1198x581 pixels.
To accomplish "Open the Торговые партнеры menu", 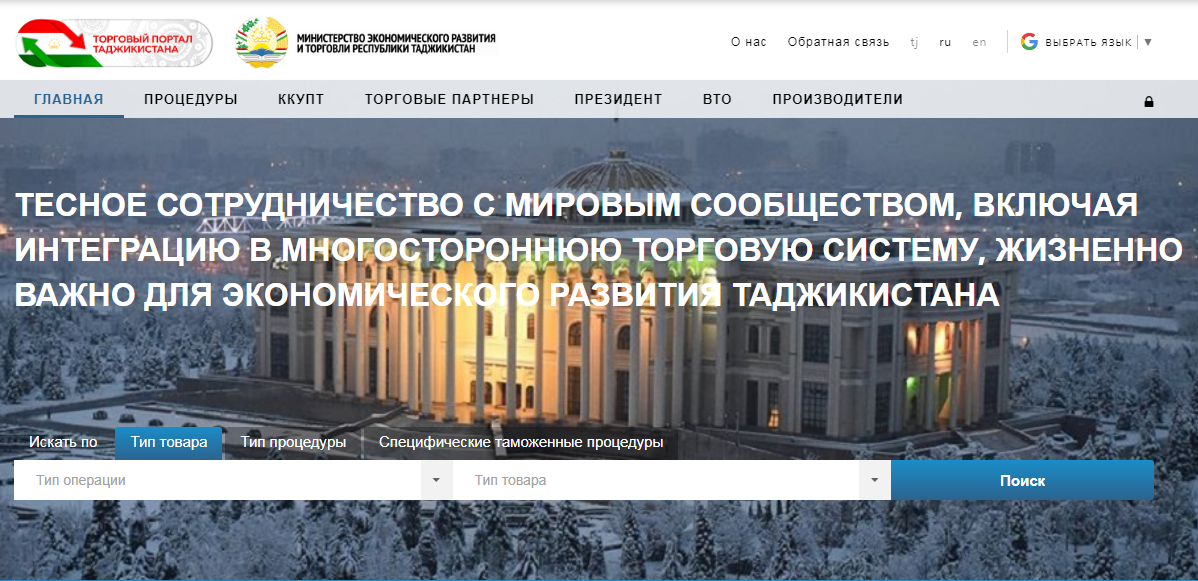I will (x=449, y=99).
